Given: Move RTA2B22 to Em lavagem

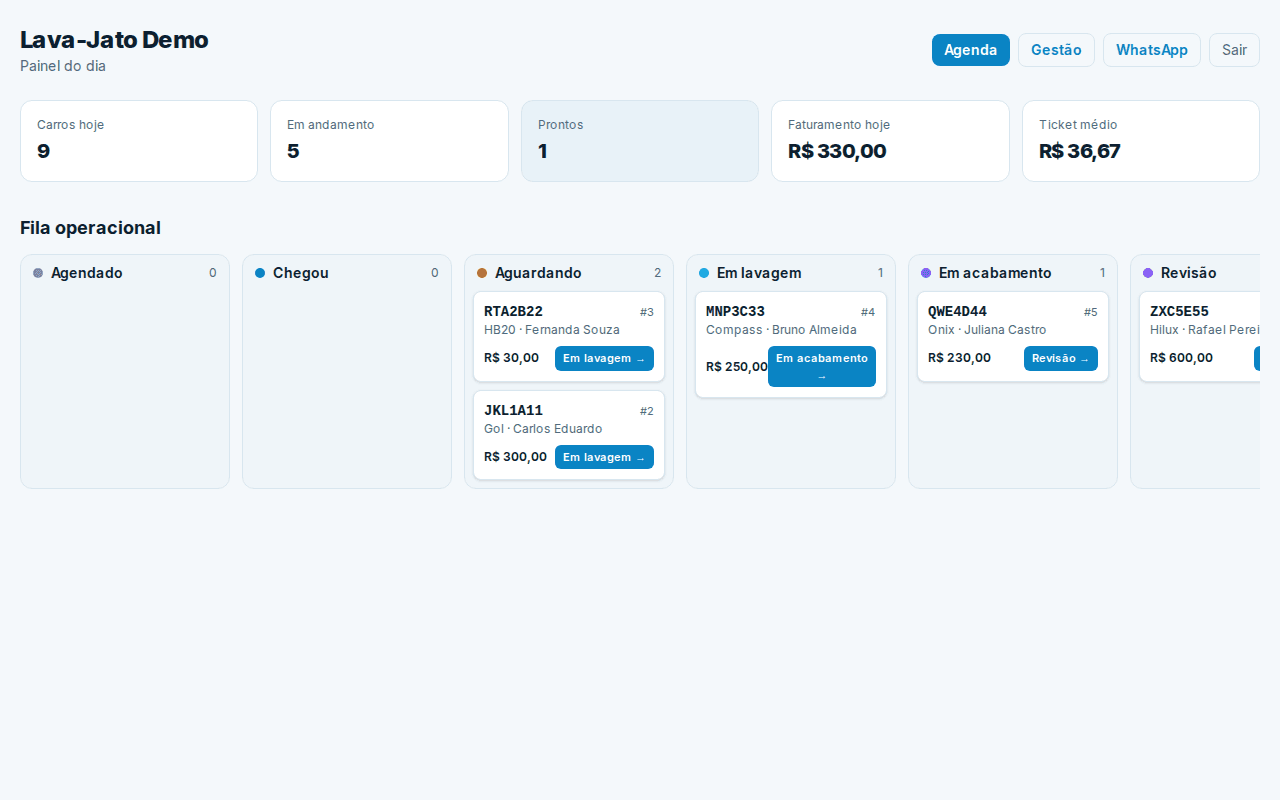Looking at the screenshot, I should coord(604,358).
